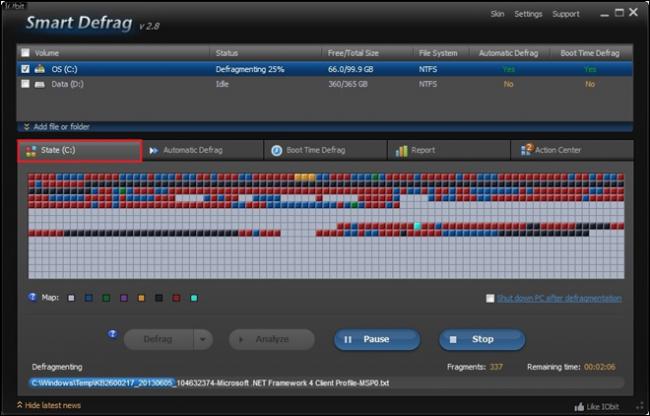Check the Data (D:) volume checkbox
This screenshot has width=650, height=416.
click(x=25, y=84)
